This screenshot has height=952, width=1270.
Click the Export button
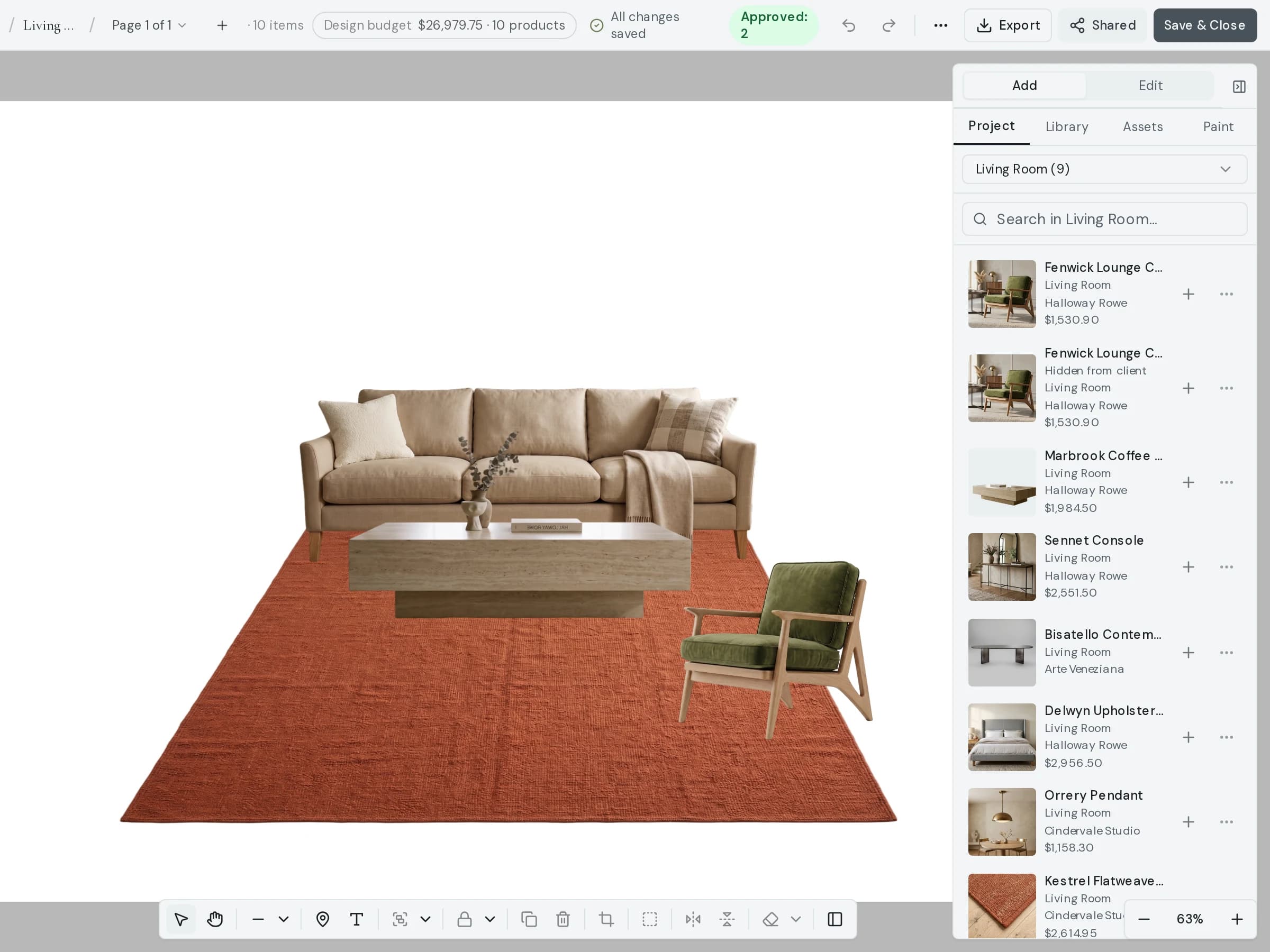coord(1008,25)
